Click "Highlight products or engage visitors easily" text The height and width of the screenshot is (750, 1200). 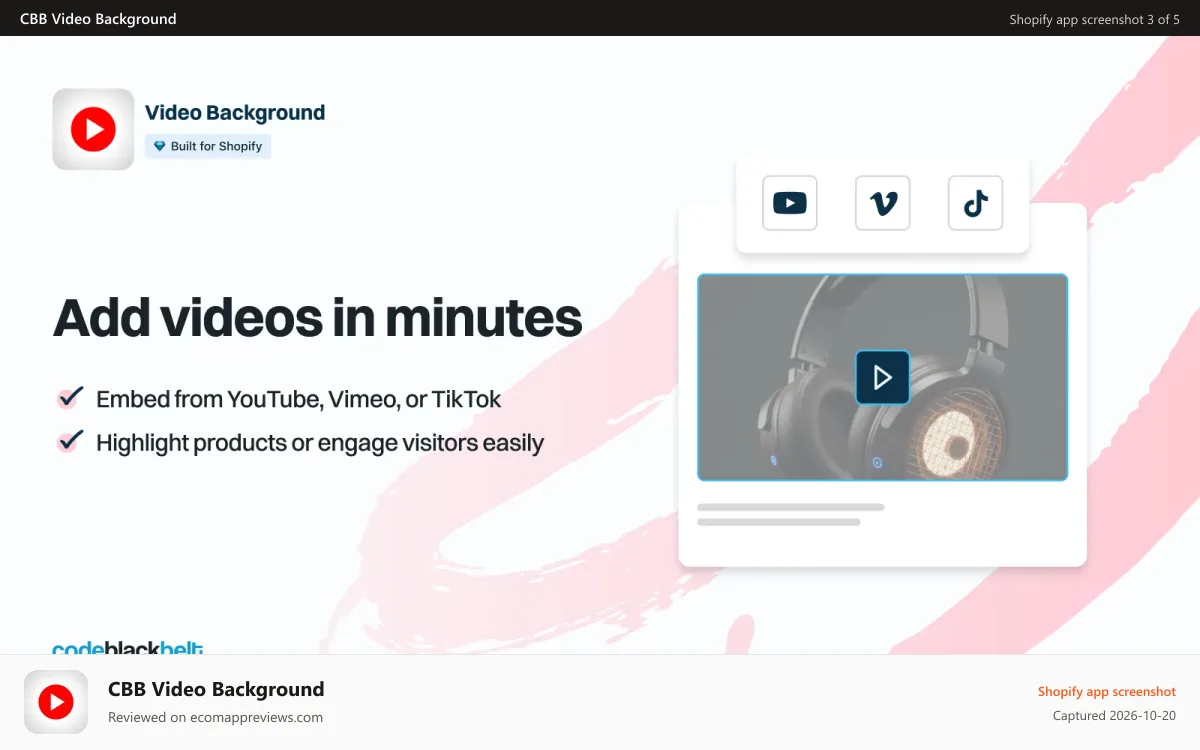320,442
